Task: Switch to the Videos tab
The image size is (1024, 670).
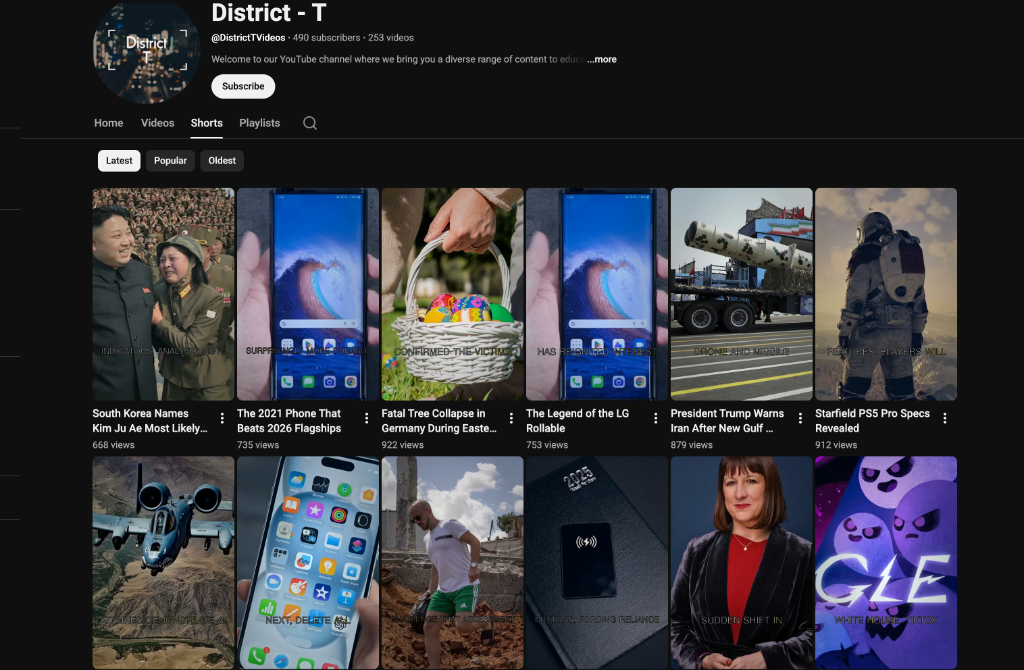Action: click(157, 122)
